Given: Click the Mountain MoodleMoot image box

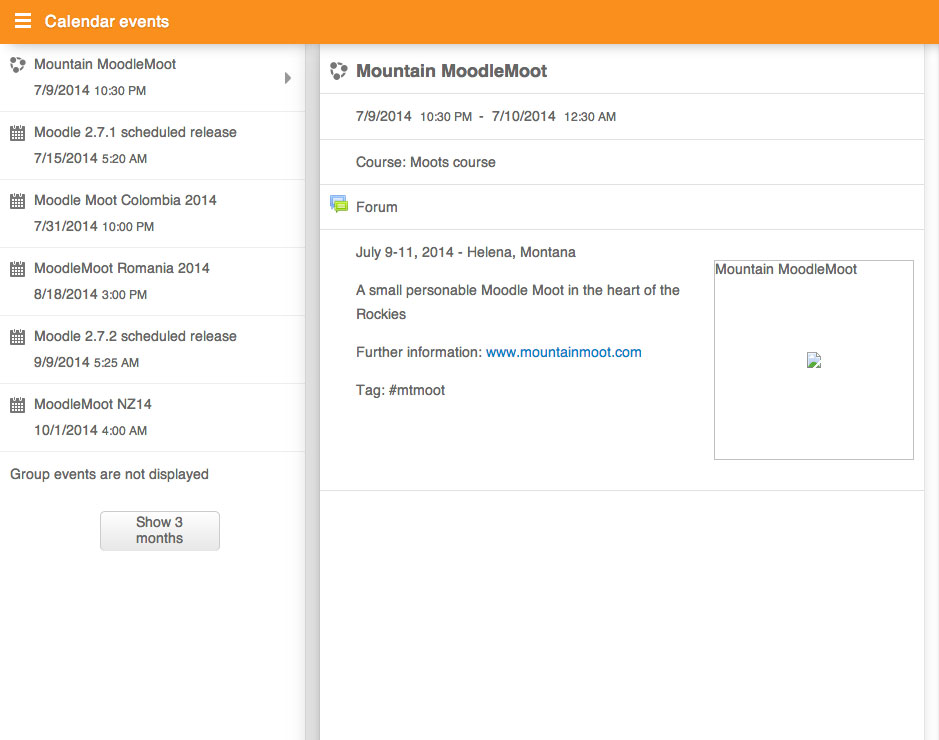Looking at the screenshot, I should coord(814,360).
